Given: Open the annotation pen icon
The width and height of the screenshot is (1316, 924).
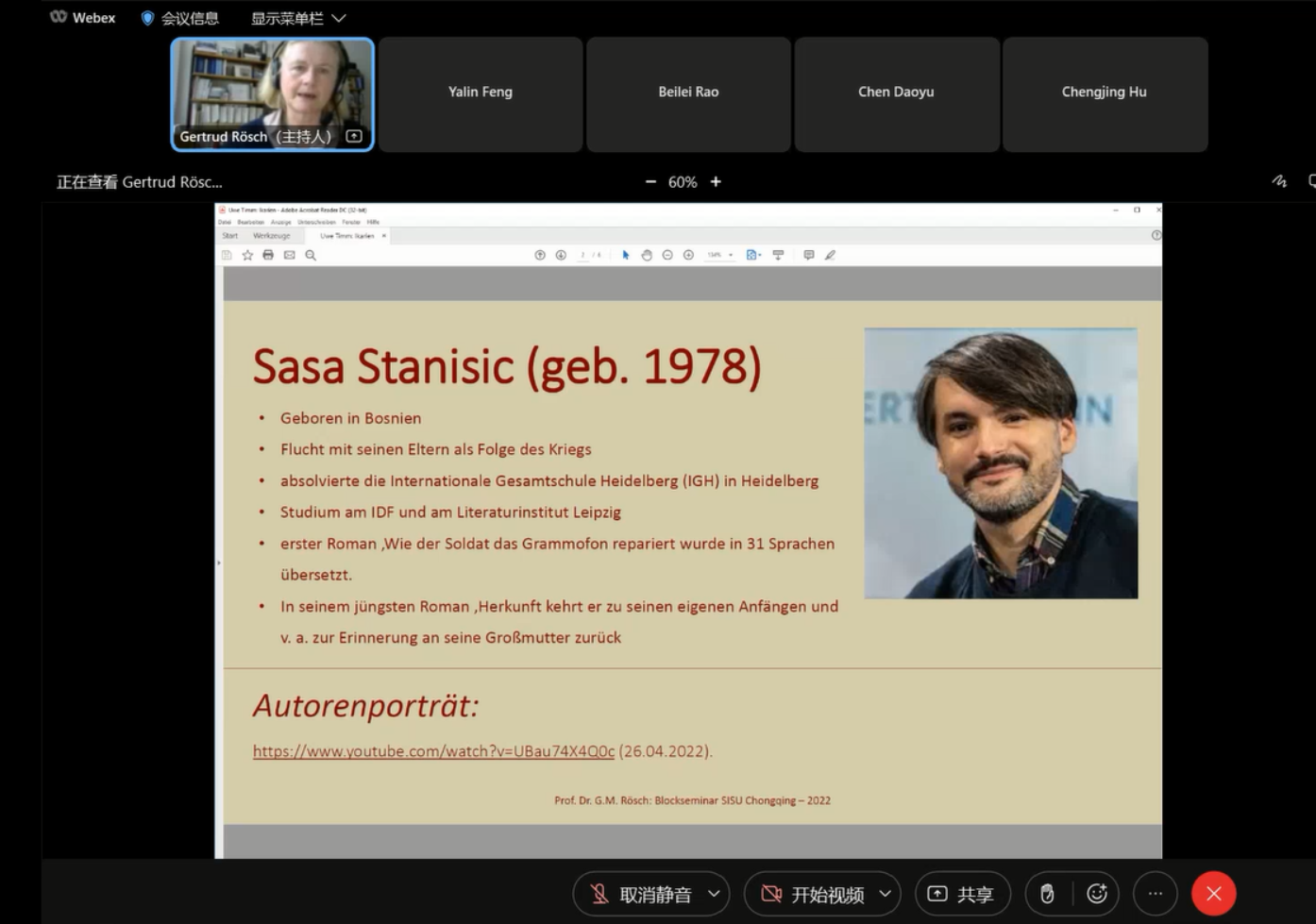Looking at the screenshot, I should click(1279, 181).
